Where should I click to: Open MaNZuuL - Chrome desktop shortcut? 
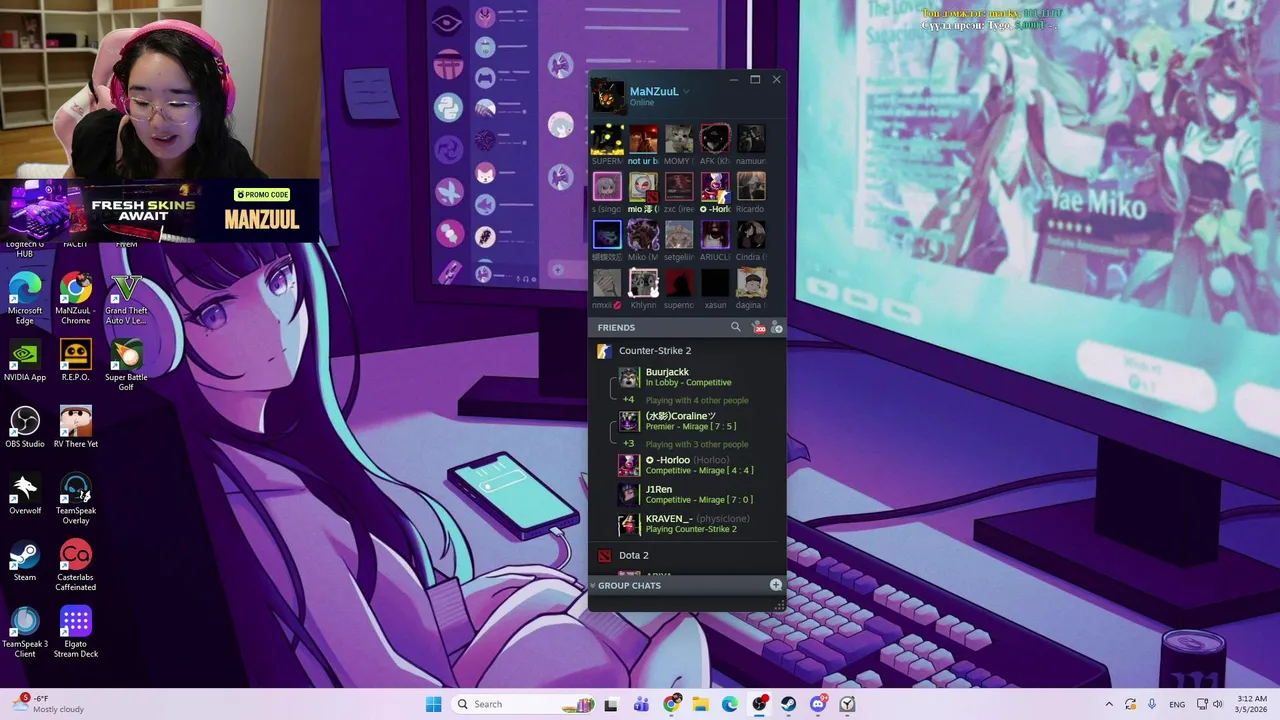point(75,298)
